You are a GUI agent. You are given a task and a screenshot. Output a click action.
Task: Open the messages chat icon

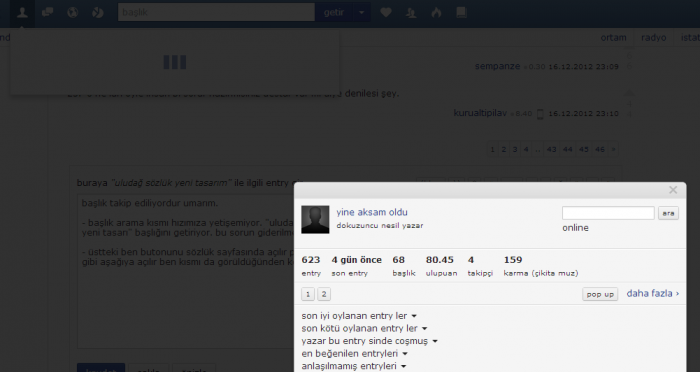coord(47,13)
